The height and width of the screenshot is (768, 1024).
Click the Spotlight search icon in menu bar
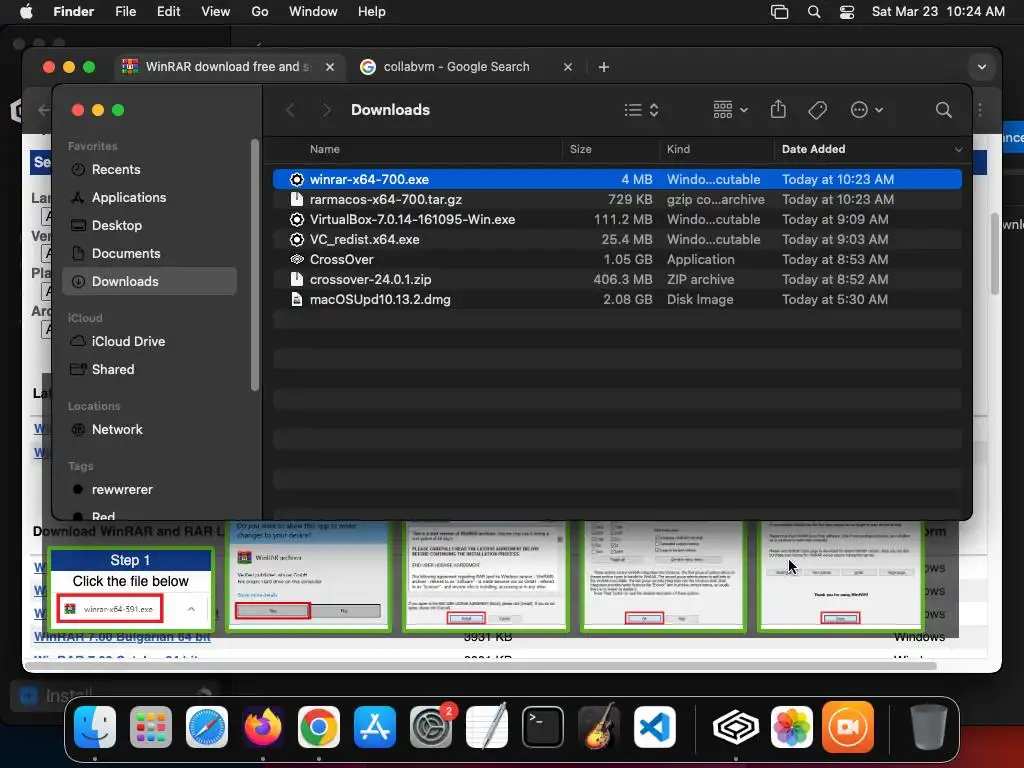[x=814, y=12]
